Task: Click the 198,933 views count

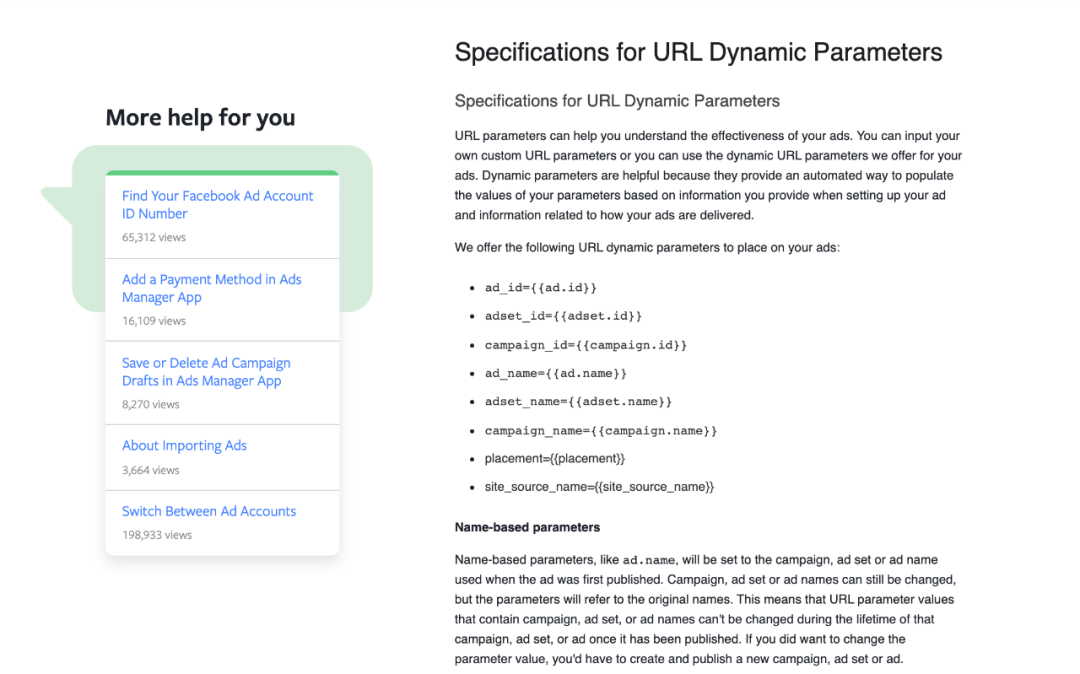Action: (x=157, y=535)
